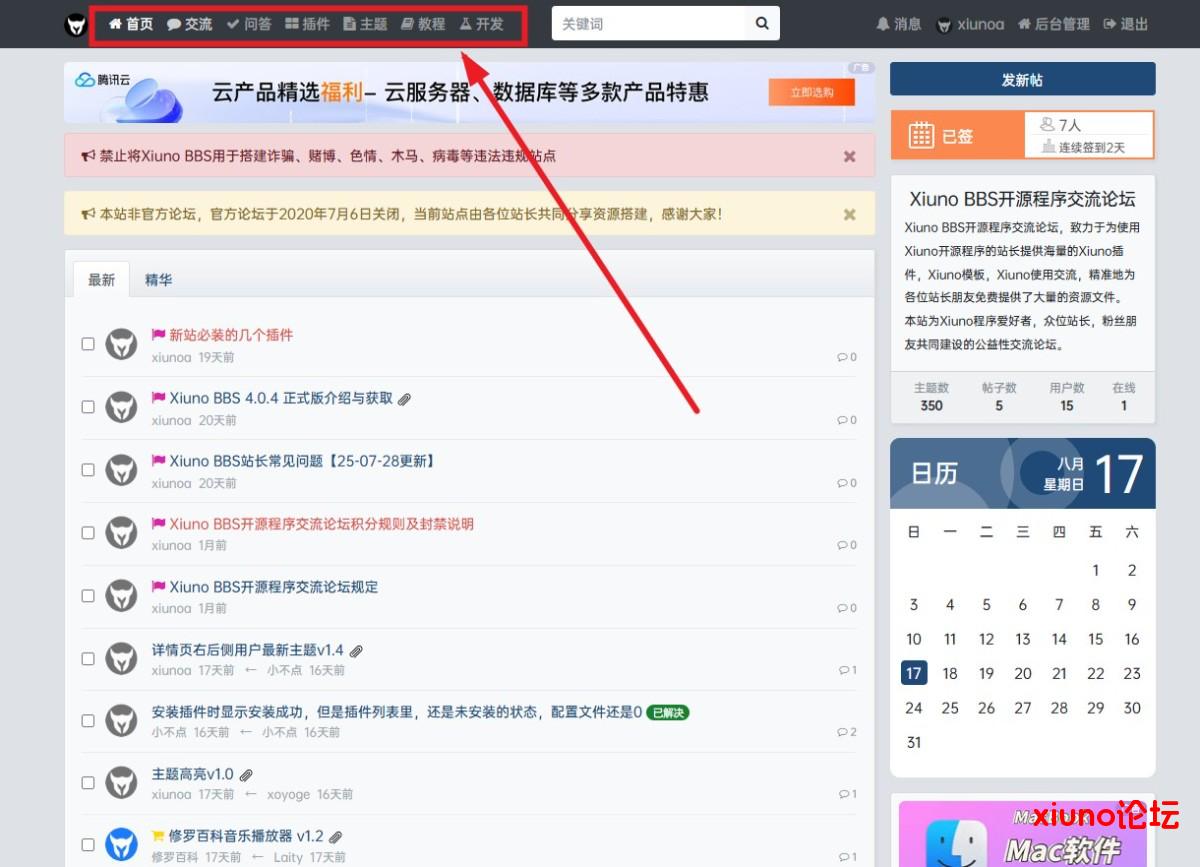Click 主题数 350 statistic

(x=931, y=397)
